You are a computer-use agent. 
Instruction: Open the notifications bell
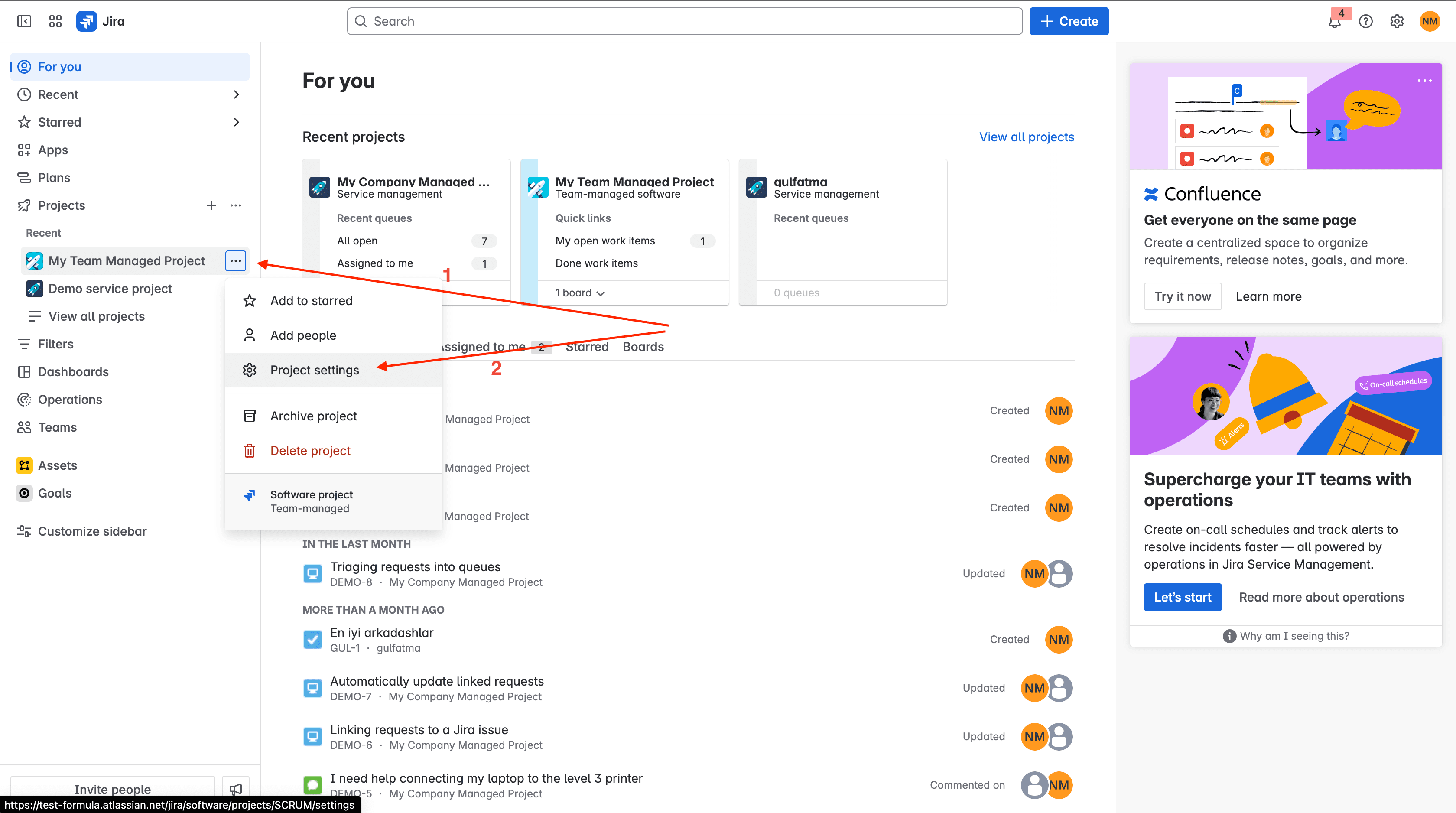[x=1335, y=22]
